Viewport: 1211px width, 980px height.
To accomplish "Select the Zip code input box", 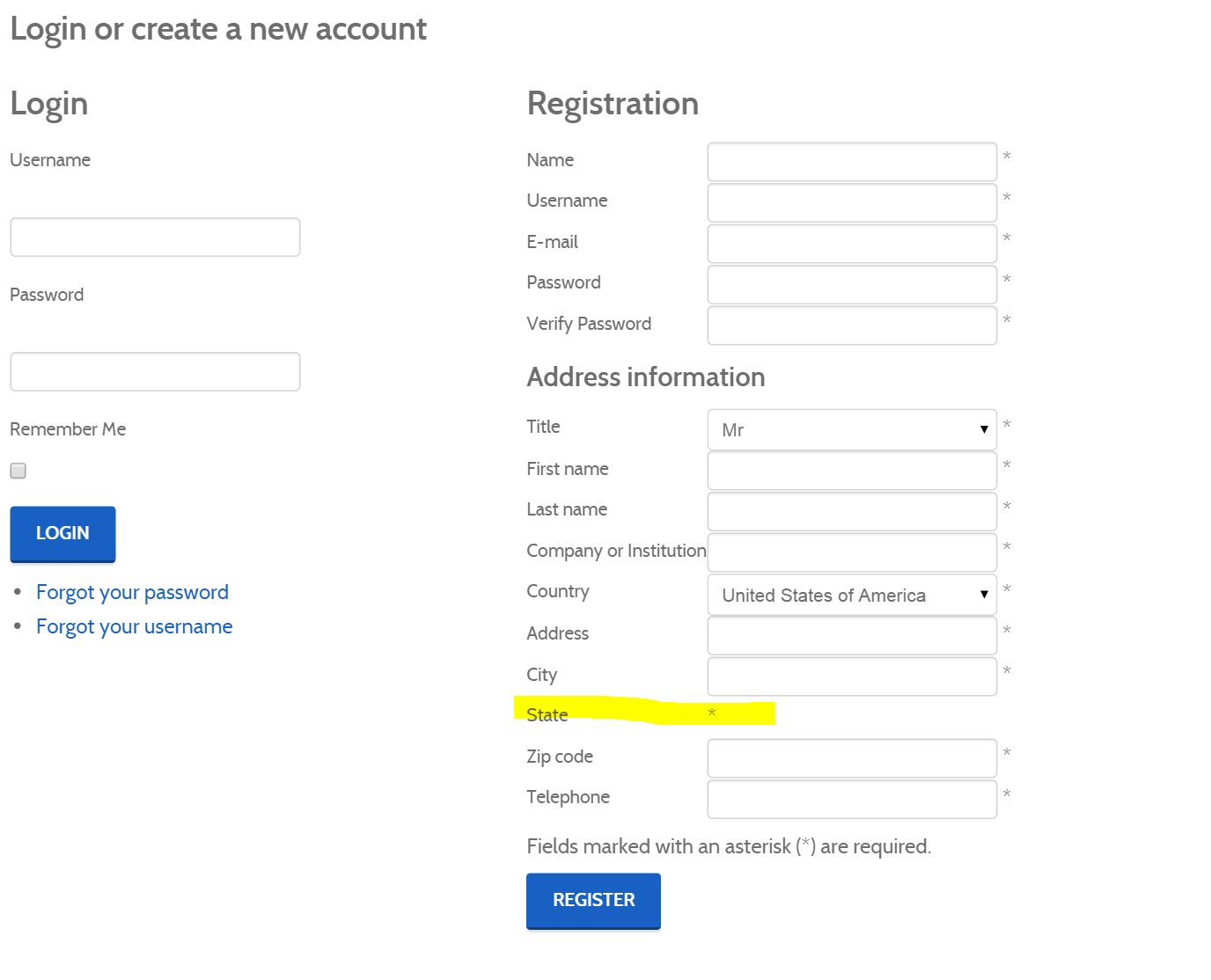I will click(851, 758).
